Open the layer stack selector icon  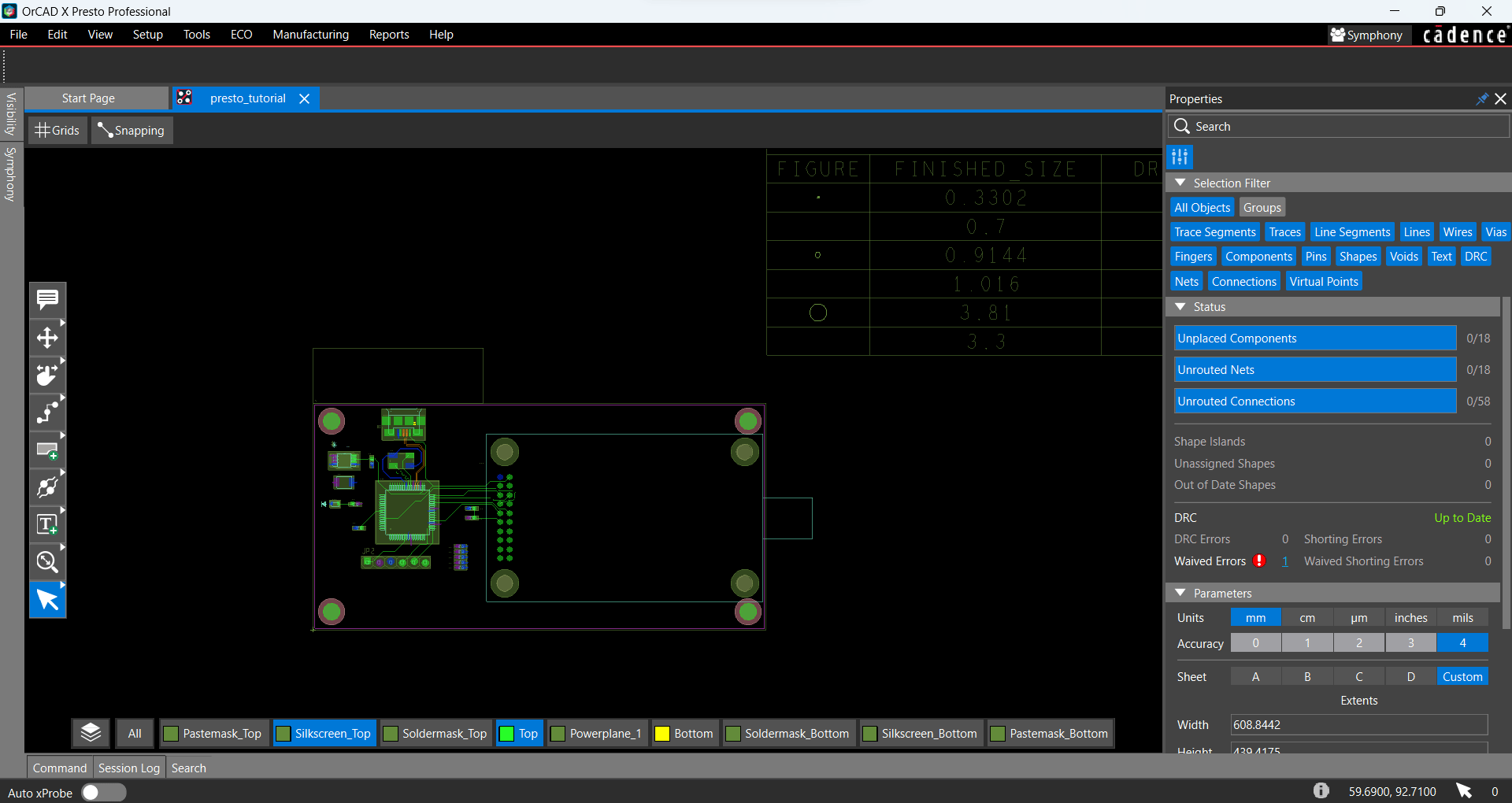pyautogui.click(x=90, y=732)
